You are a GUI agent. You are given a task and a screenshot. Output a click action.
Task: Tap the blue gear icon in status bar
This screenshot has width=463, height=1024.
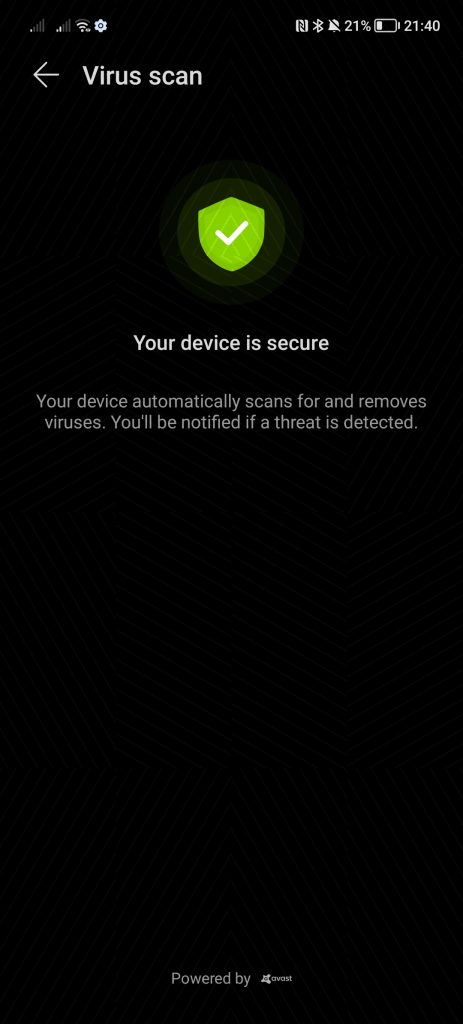point(101,26)
